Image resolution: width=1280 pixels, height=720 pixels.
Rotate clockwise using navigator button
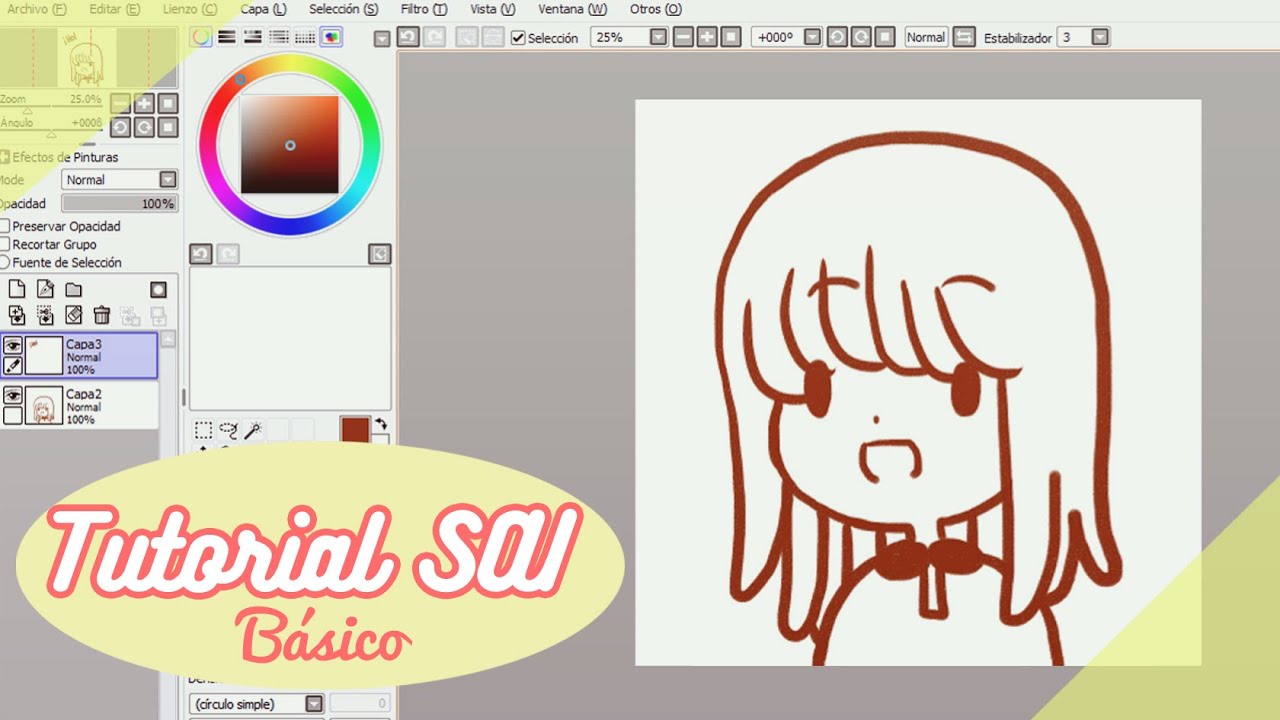tap(144, 127)
